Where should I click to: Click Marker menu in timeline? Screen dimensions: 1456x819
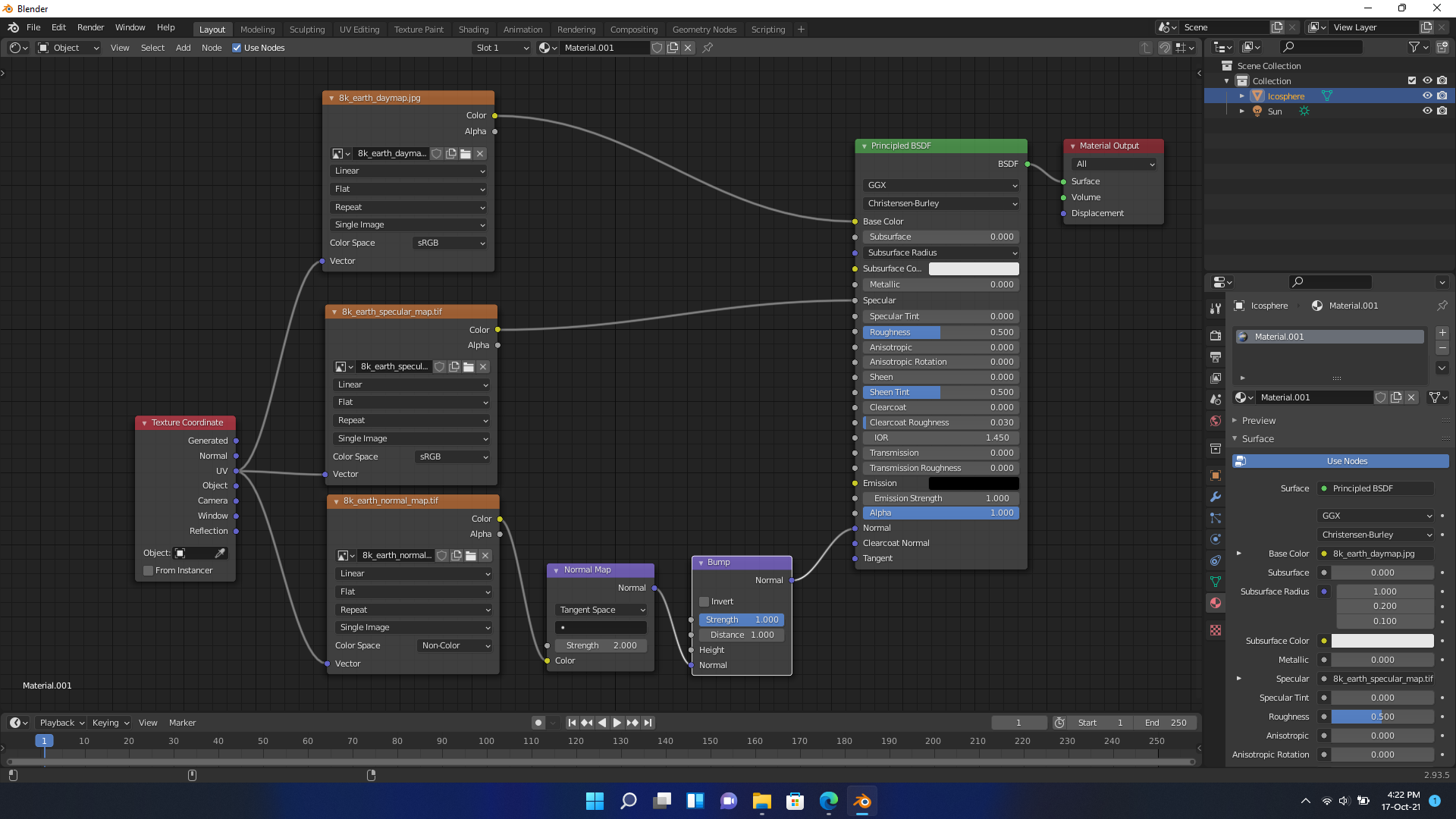tap(182, 723)
